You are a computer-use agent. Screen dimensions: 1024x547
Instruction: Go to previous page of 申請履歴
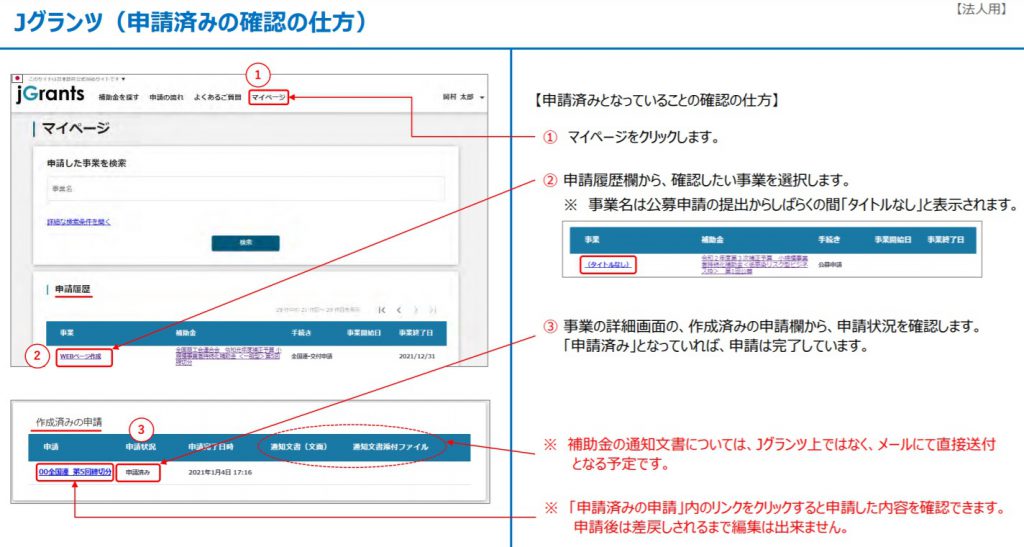(x=399, y=310)
